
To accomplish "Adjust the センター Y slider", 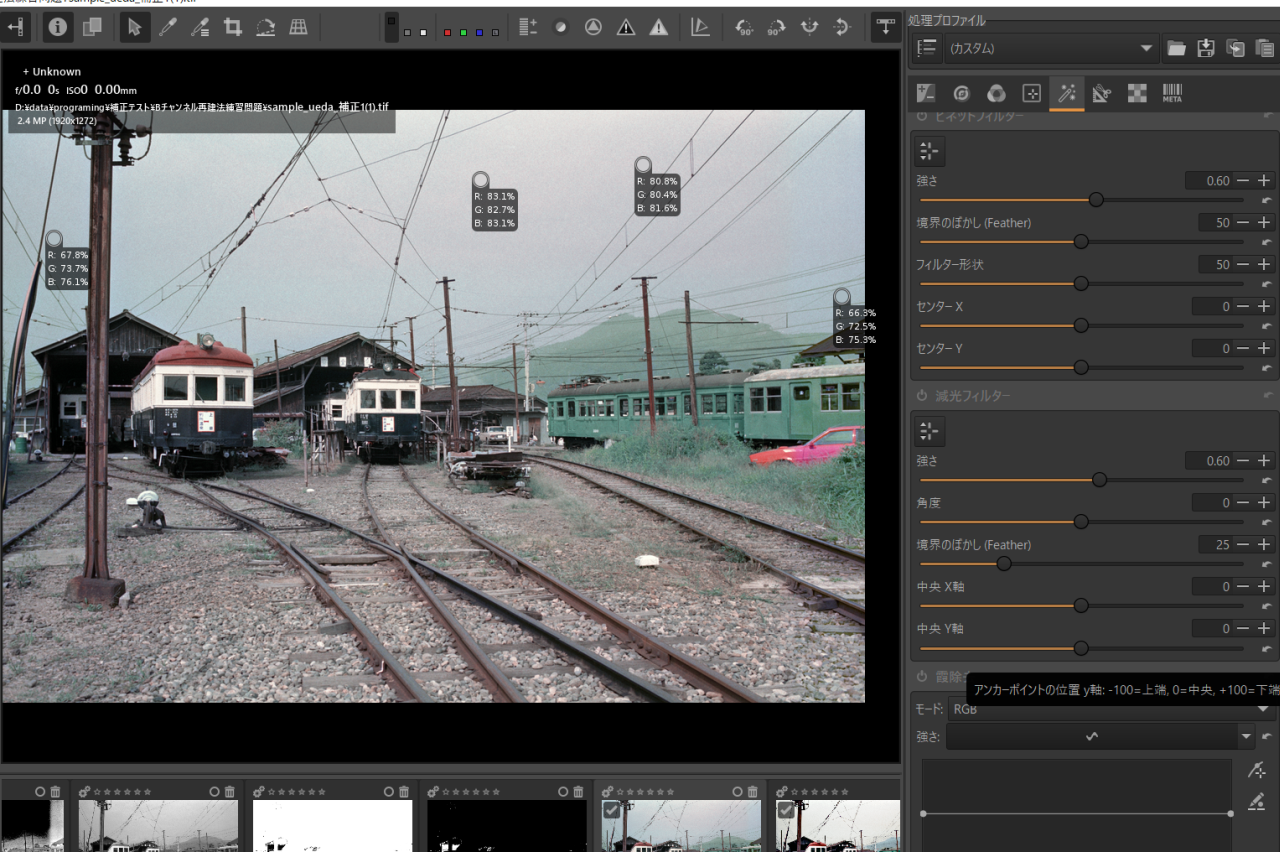I will (x=1081, y=367).
